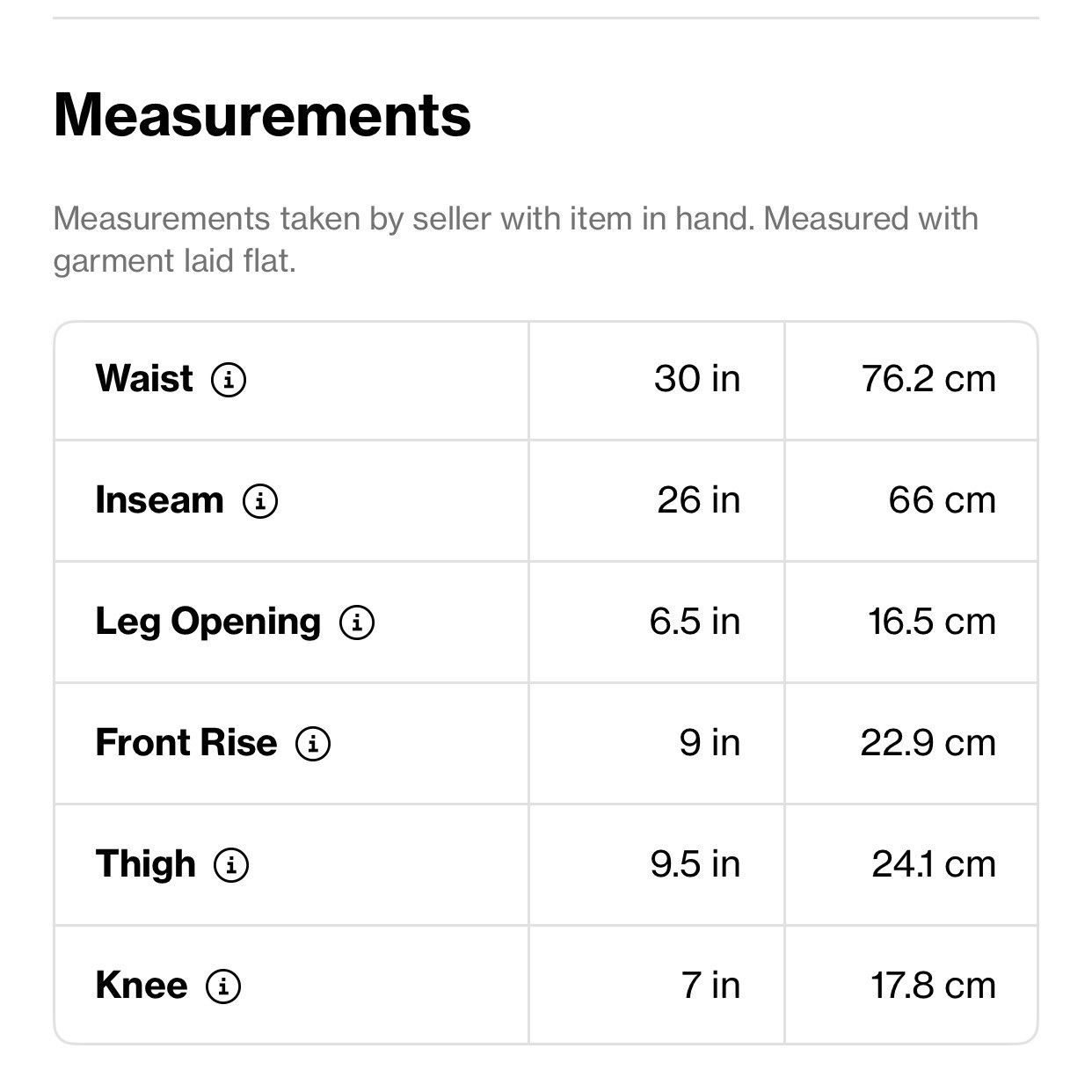1092x1092 pixels.
Task: Click the 26 in inseam value
Action: pos(699,500)
